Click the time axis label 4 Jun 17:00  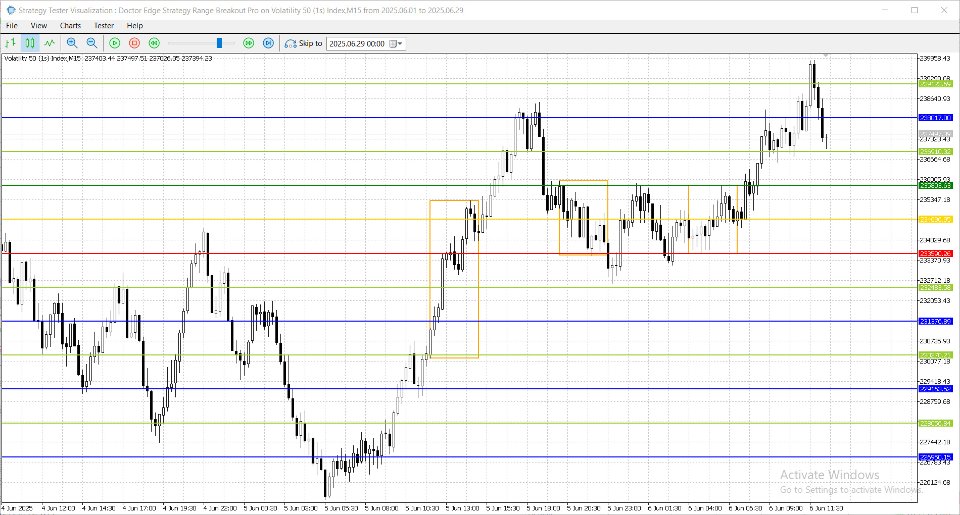pos(139,508)
